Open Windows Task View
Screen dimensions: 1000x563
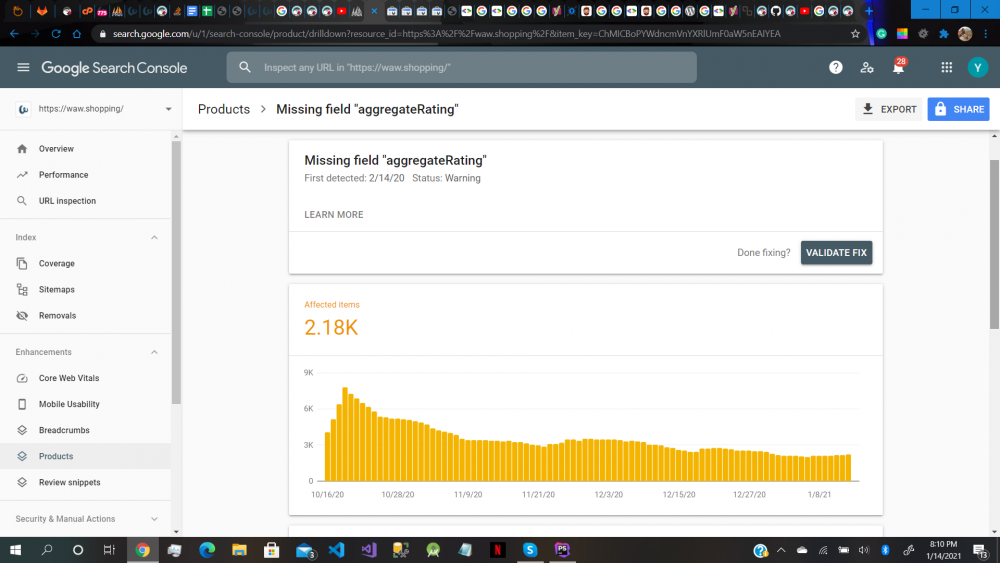click(109, 550)
